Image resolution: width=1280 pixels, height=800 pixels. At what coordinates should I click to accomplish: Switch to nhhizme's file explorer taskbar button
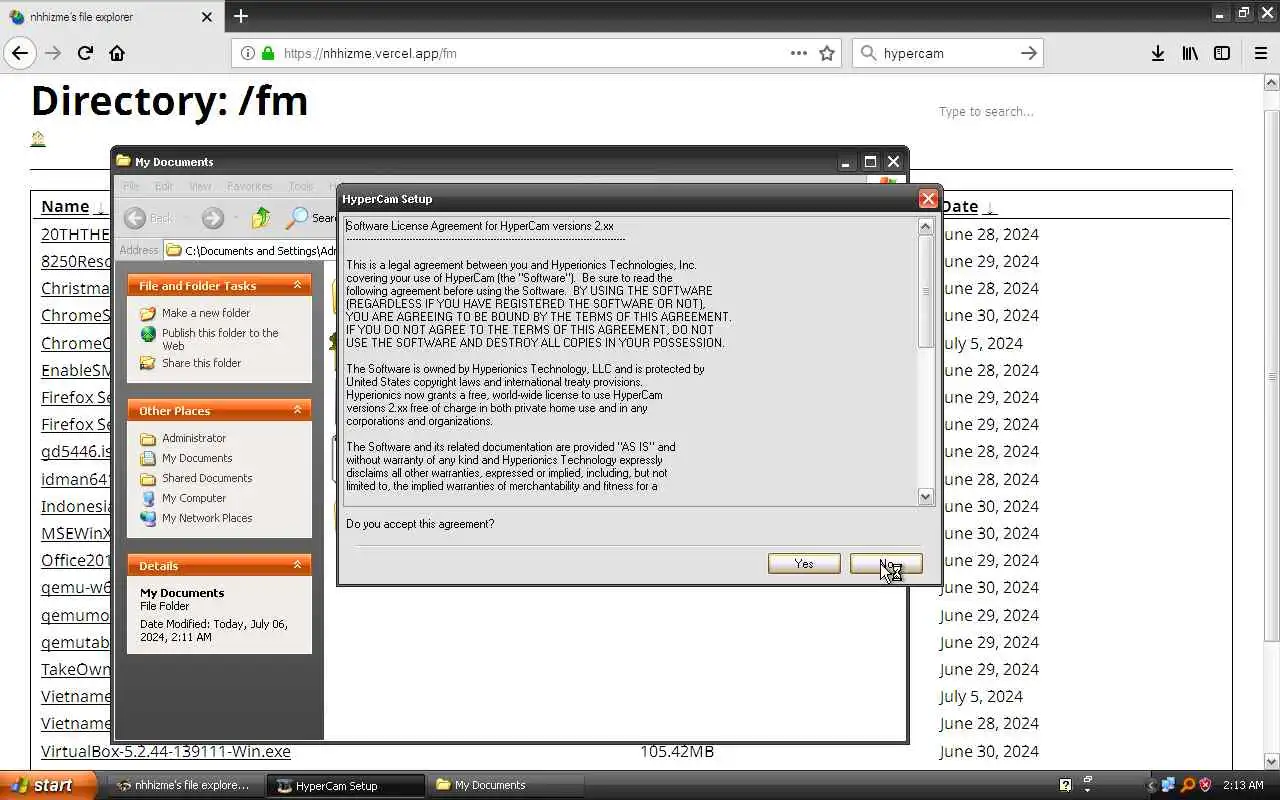click(184, 785)
